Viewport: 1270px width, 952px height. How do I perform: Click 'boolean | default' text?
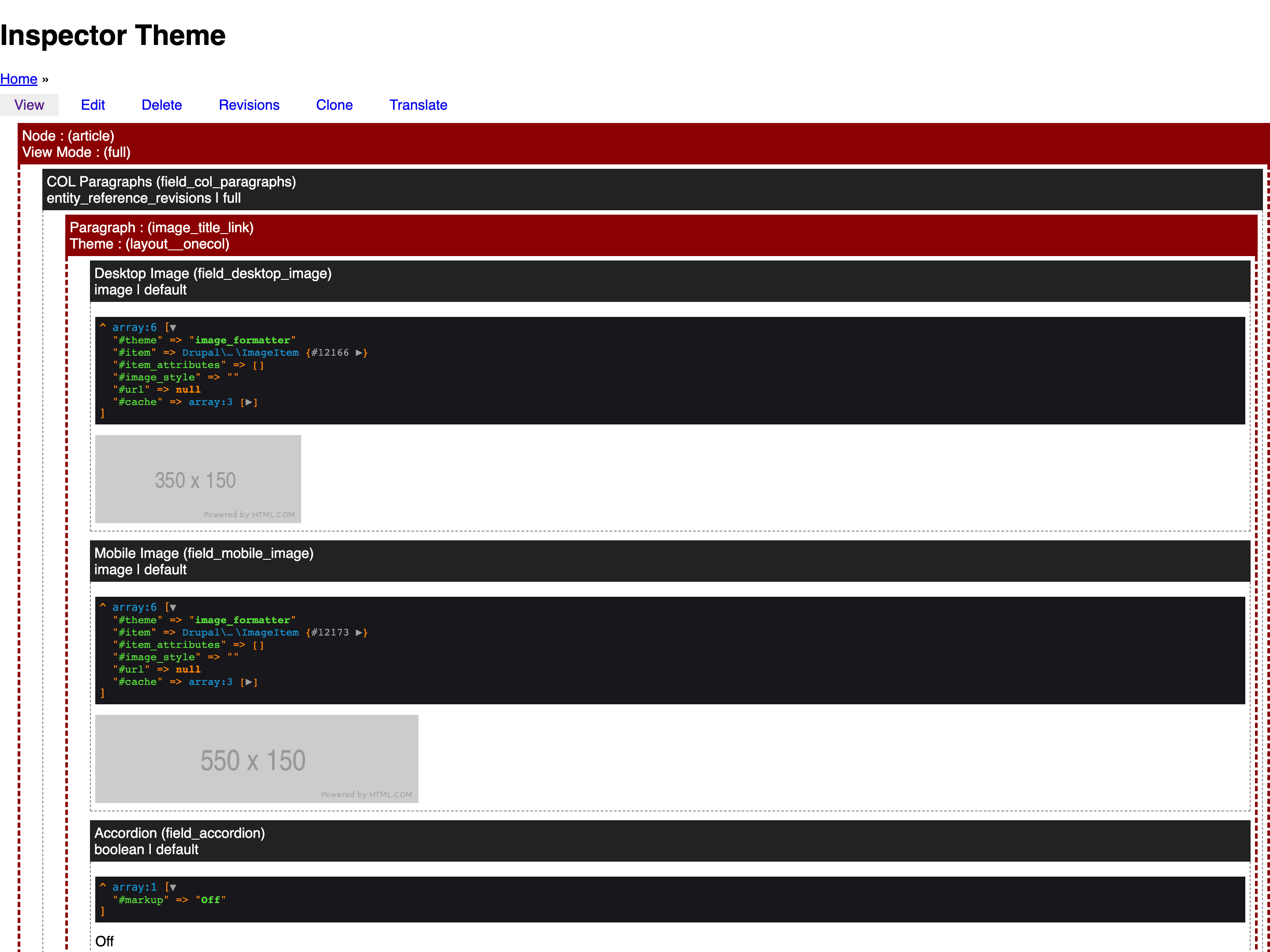[x=146, y=850]
